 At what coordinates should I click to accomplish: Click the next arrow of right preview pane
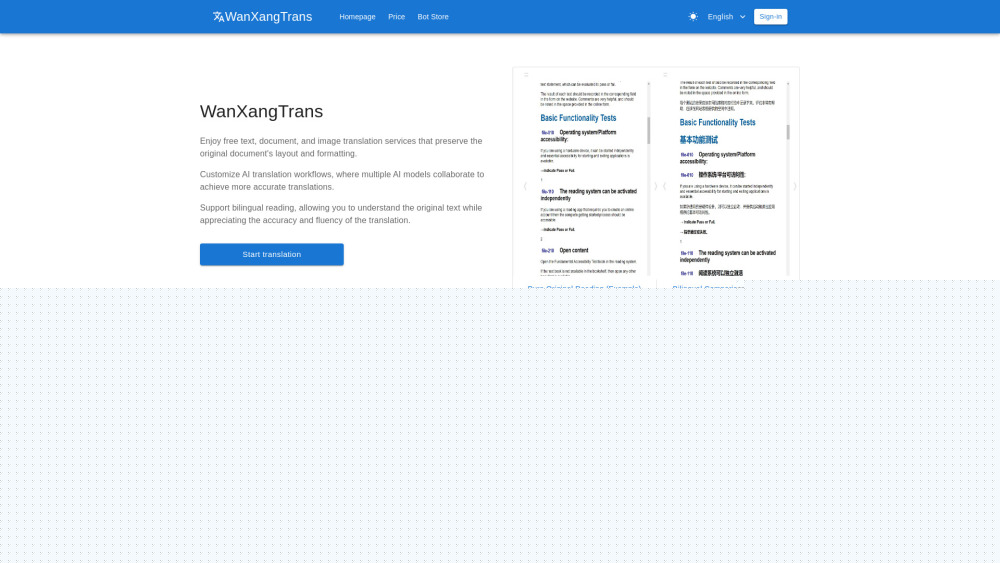pos(795,186)
